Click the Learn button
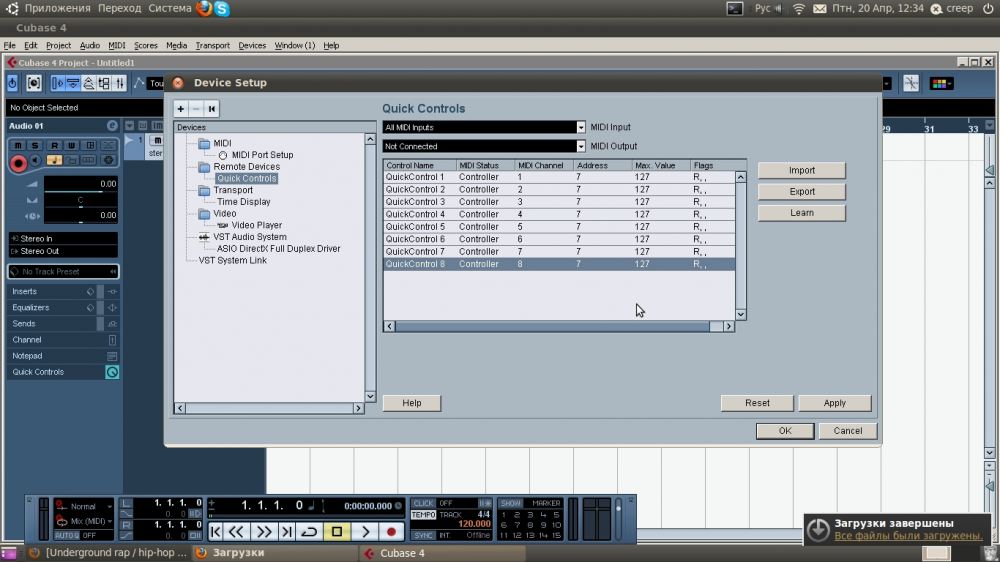Screen dimensions: 1000x562 tap(802, 213)
